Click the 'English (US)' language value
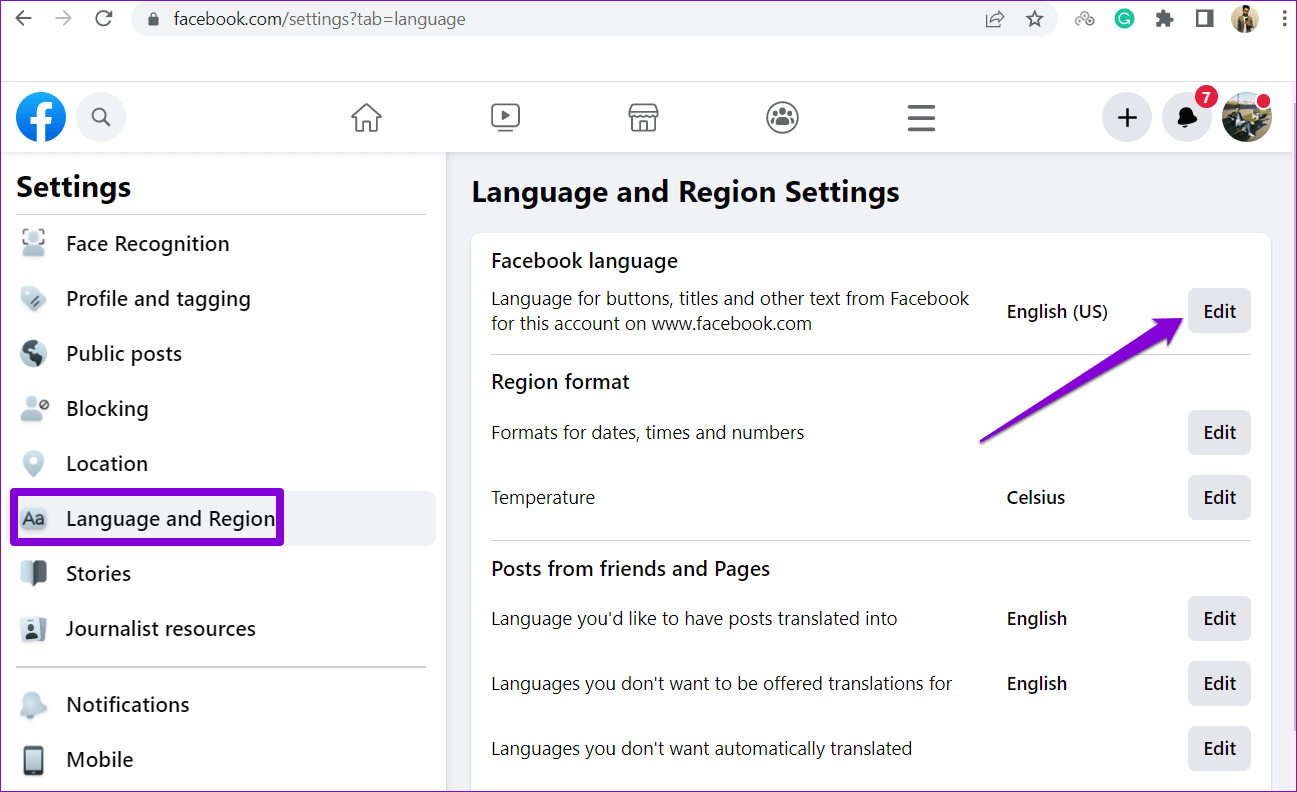The height and width of the screenshot is (792, 1297). [1057, 312]
